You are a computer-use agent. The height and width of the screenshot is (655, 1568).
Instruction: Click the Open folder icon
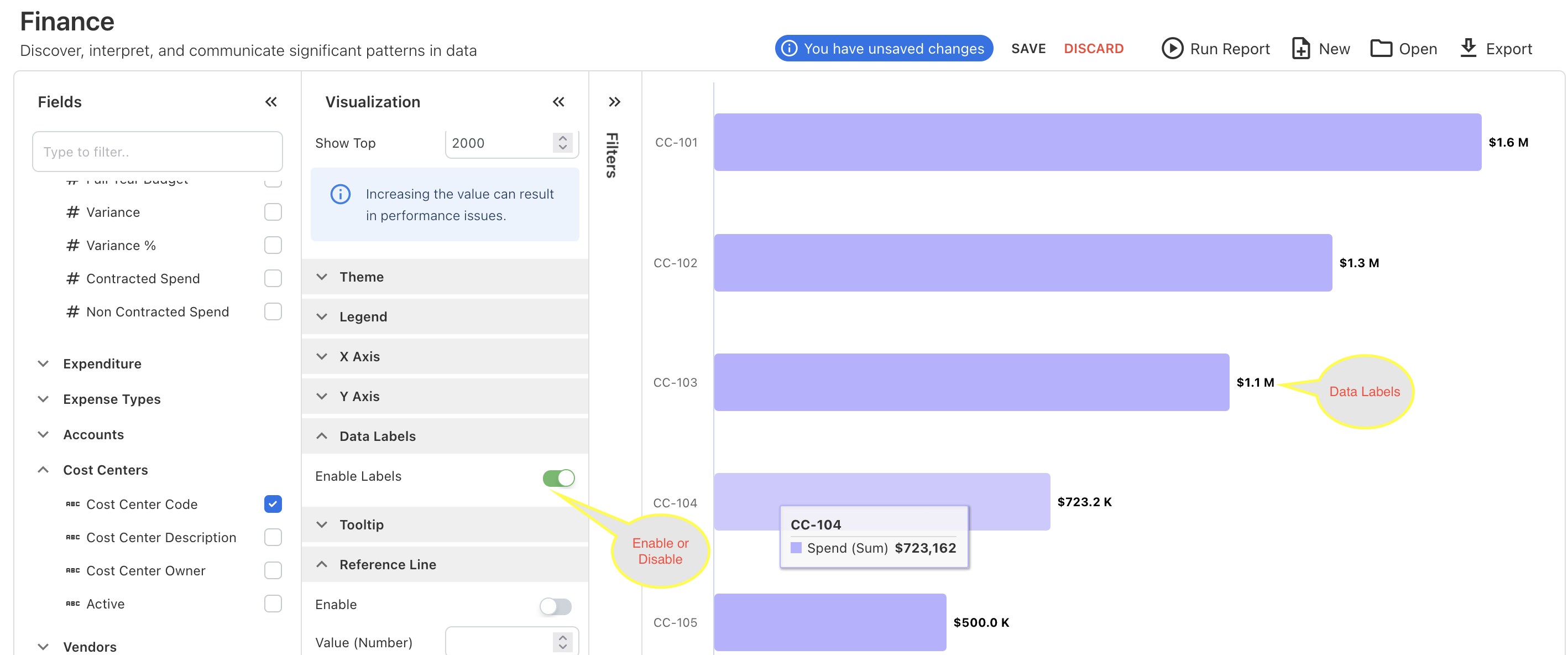click(x=1381, y=48)
